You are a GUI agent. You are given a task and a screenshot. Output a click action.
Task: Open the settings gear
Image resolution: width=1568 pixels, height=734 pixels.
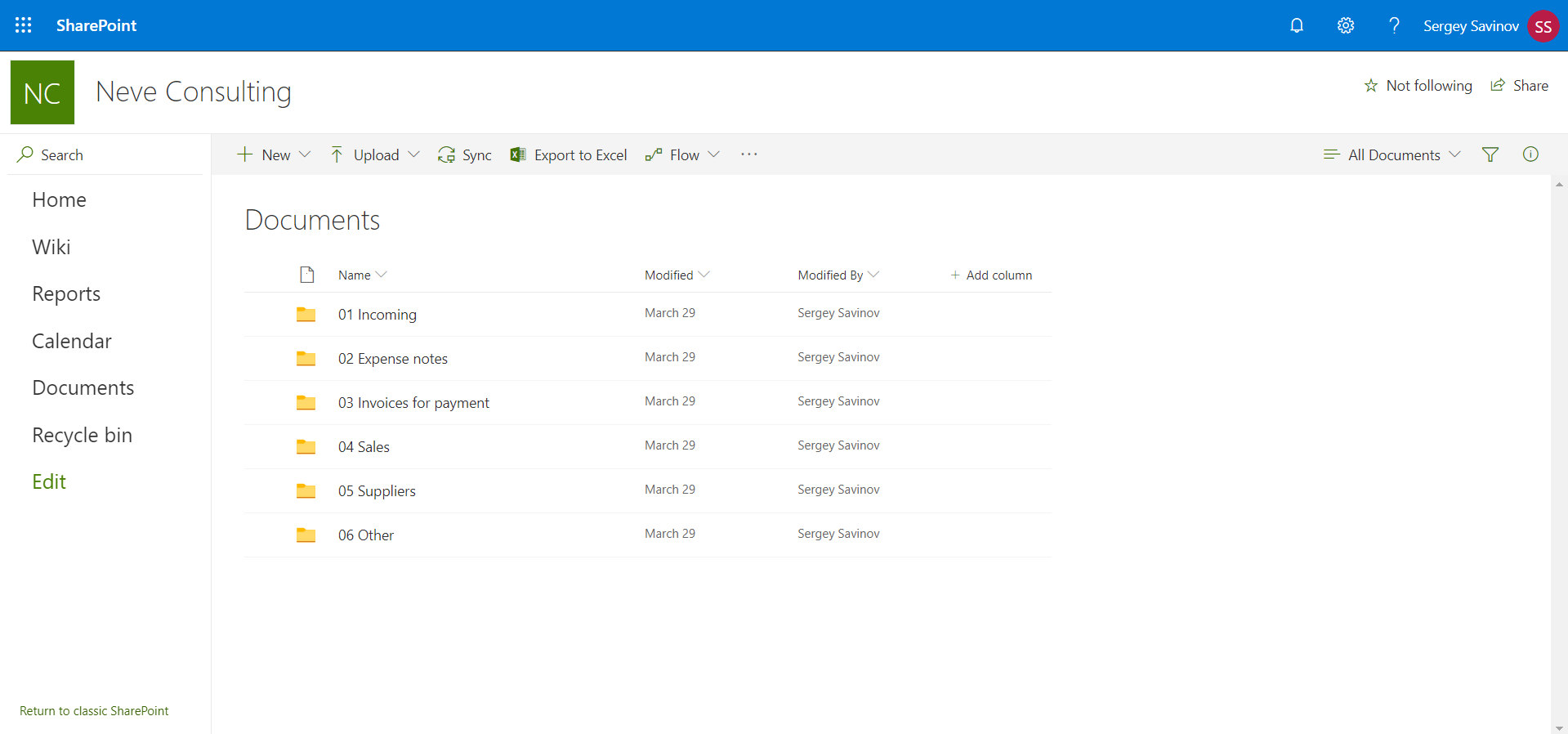click(x=1346, y=25)
